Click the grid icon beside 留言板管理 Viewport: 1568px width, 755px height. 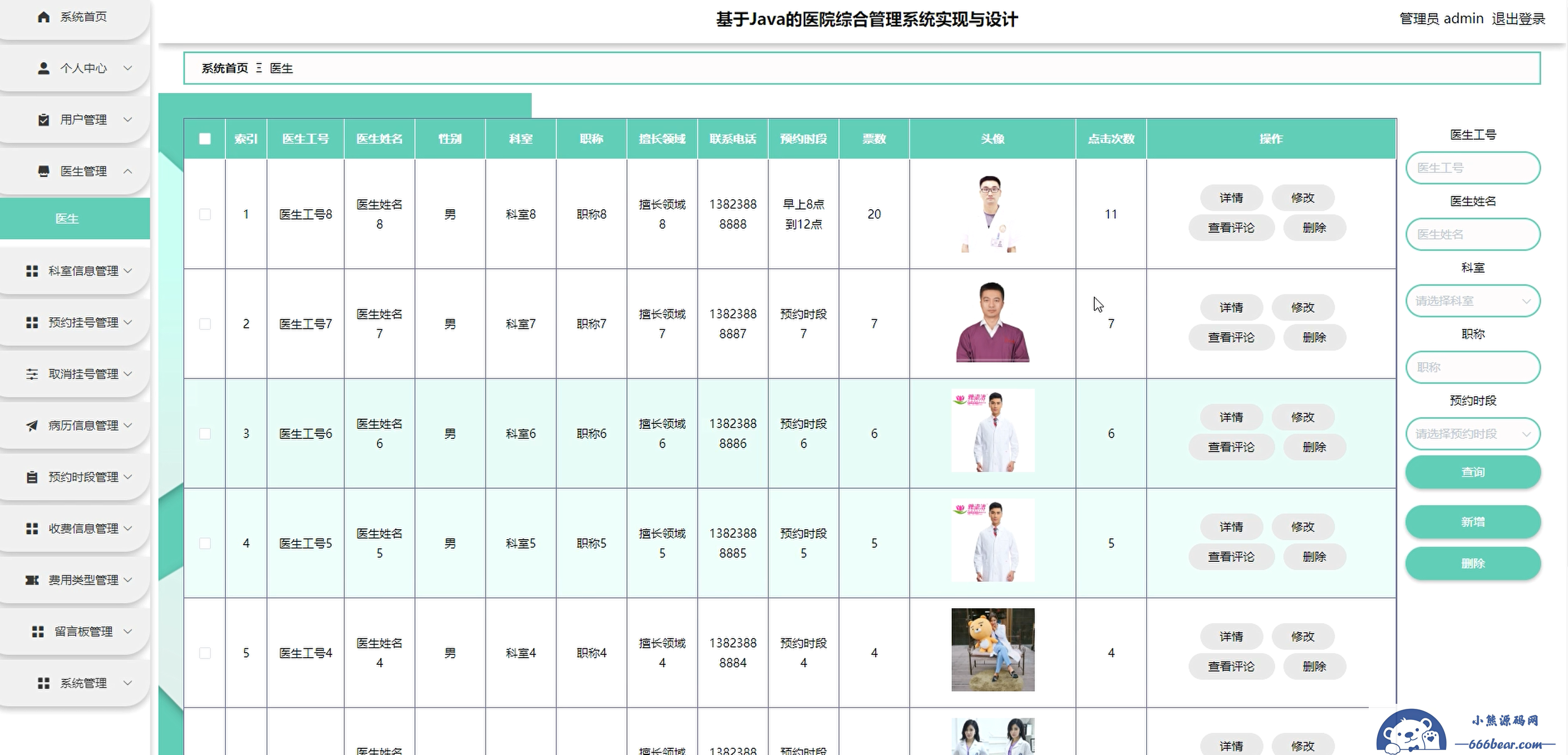(38, 631)
